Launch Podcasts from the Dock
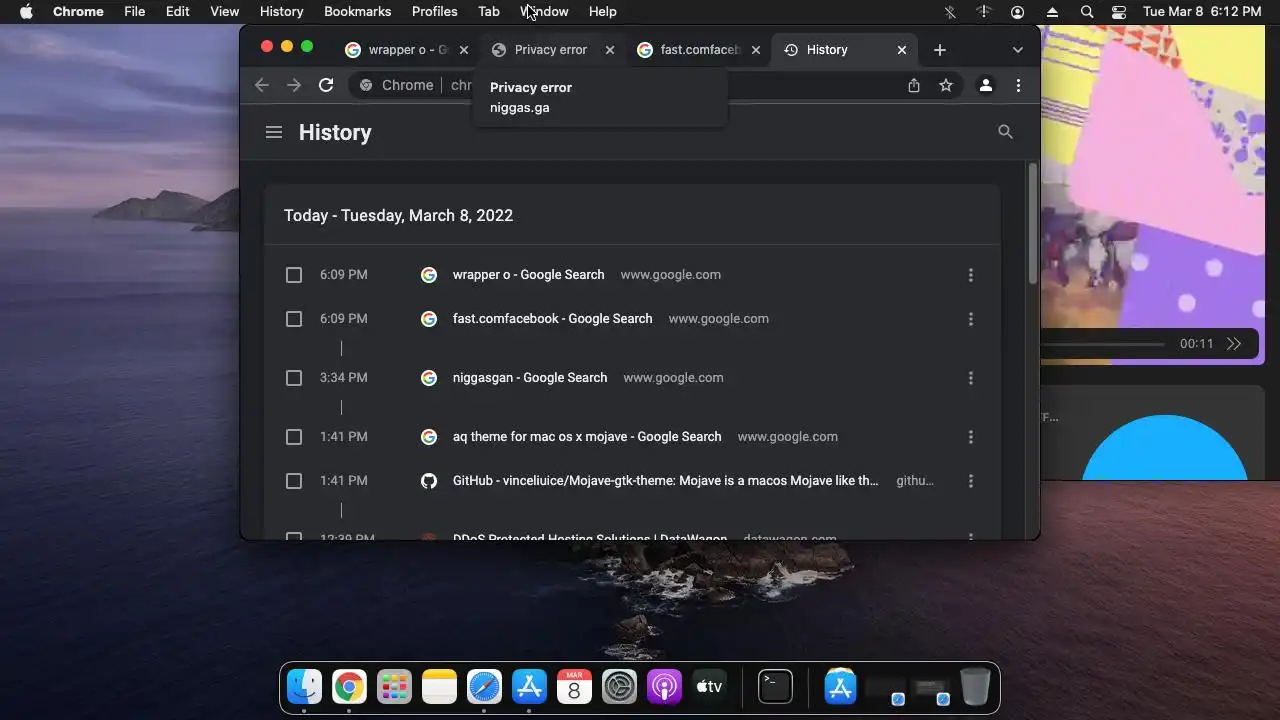Screen dimensions: 1280x720 [664, 687]
